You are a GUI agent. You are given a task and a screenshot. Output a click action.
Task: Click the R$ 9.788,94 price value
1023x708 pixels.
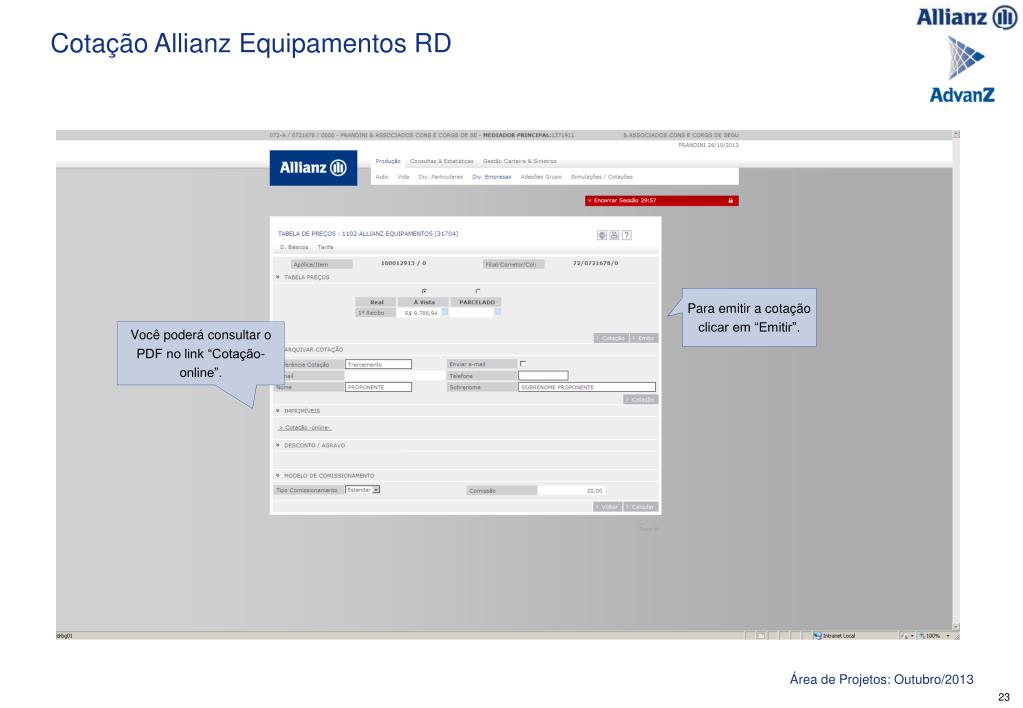coord(421,313)
